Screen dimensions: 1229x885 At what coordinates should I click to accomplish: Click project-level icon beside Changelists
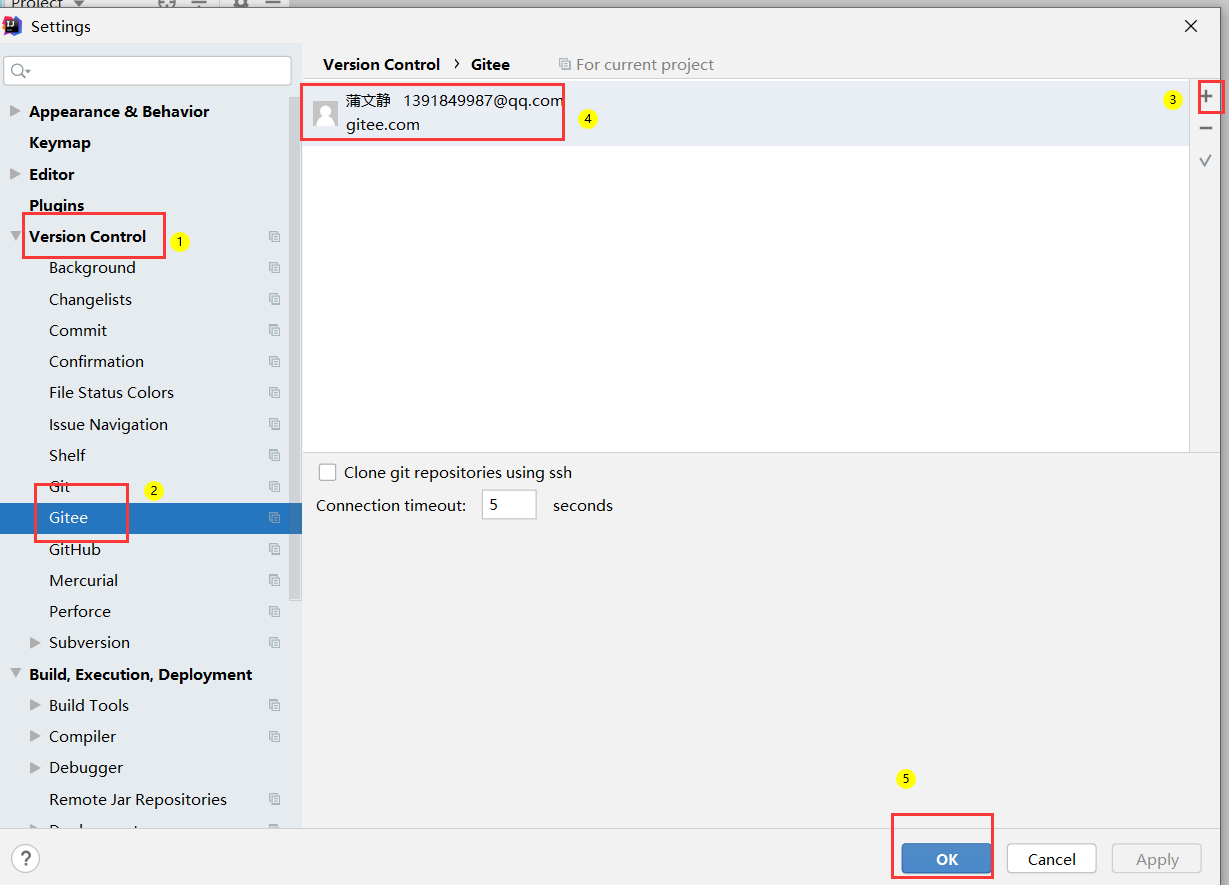coord(274,299)
